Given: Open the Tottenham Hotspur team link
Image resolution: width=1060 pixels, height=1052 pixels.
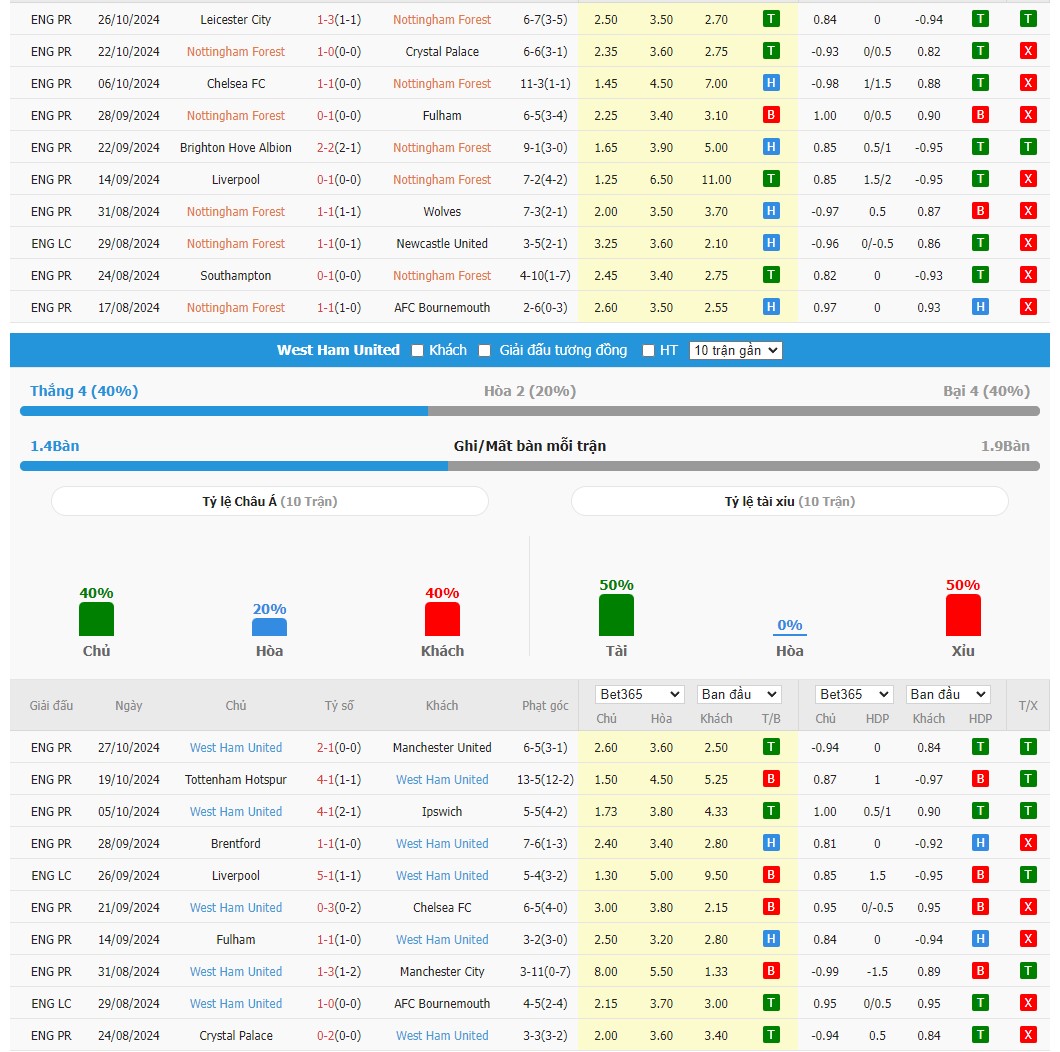Looking at the screenshot, I should pos(235,780).
